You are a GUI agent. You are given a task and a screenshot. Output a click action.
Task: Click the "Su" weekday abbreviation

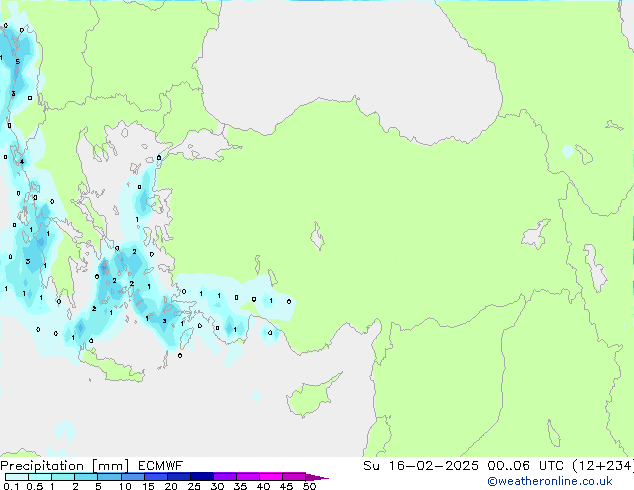pos(371,466)
